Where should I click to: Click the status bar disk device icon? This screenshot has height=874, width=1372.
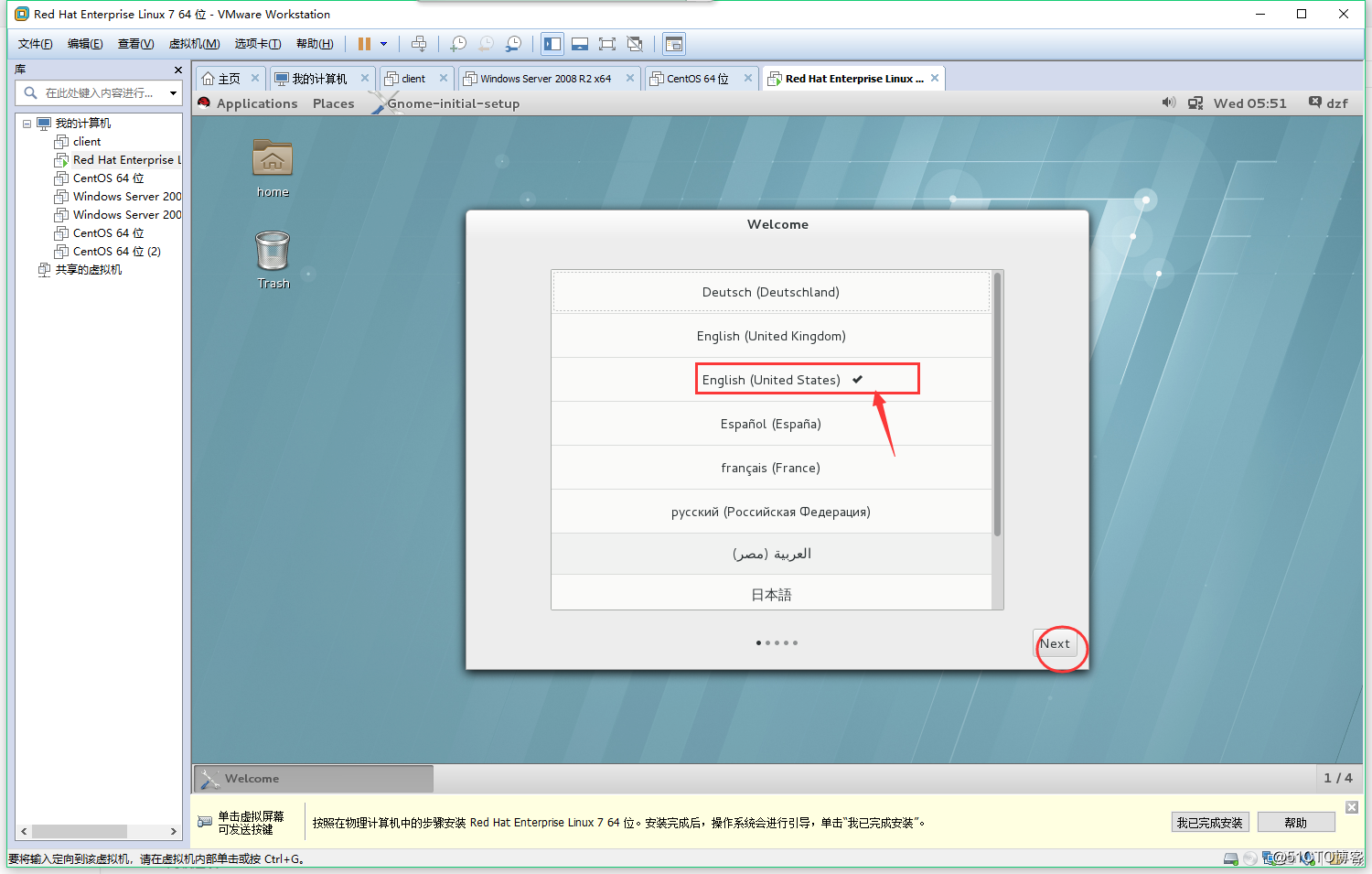point(1231,858)
